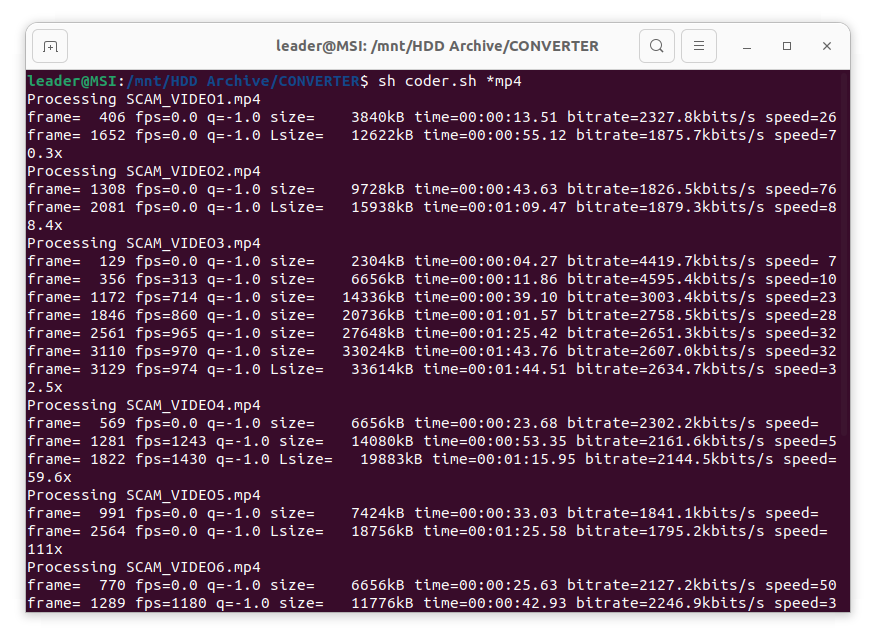Click the line 'Processing SCAM_VIDEO5.mp4'
This screenshot has height=641, width=876.
pyautogui.click(x=144, y=495)
